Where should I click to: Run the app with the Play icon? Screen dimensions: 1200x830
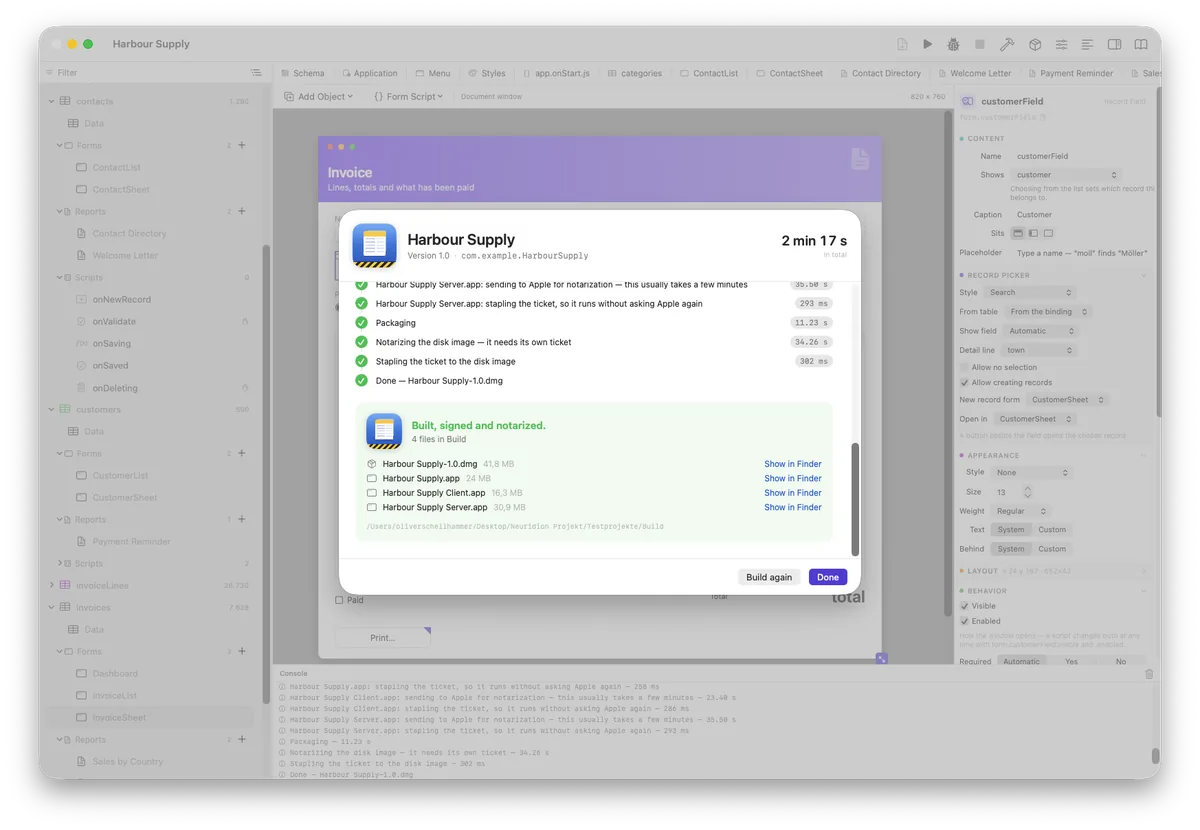[927, 44]
